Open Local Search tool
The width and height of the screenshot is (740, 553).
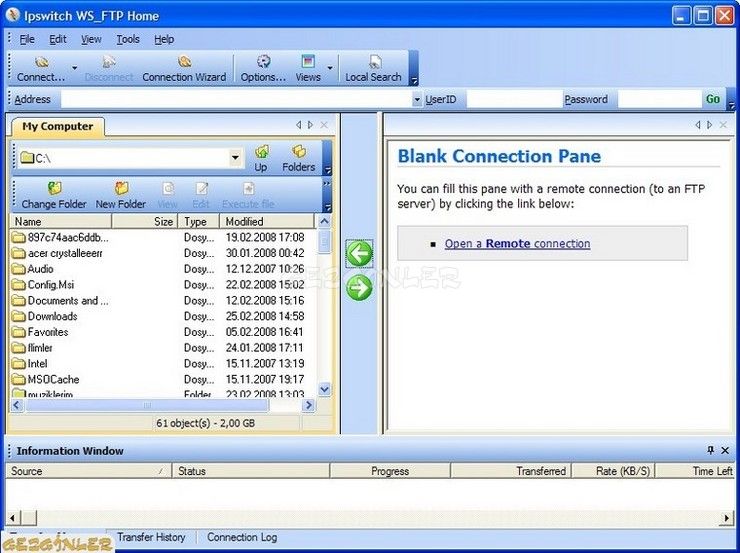point(373,69)
